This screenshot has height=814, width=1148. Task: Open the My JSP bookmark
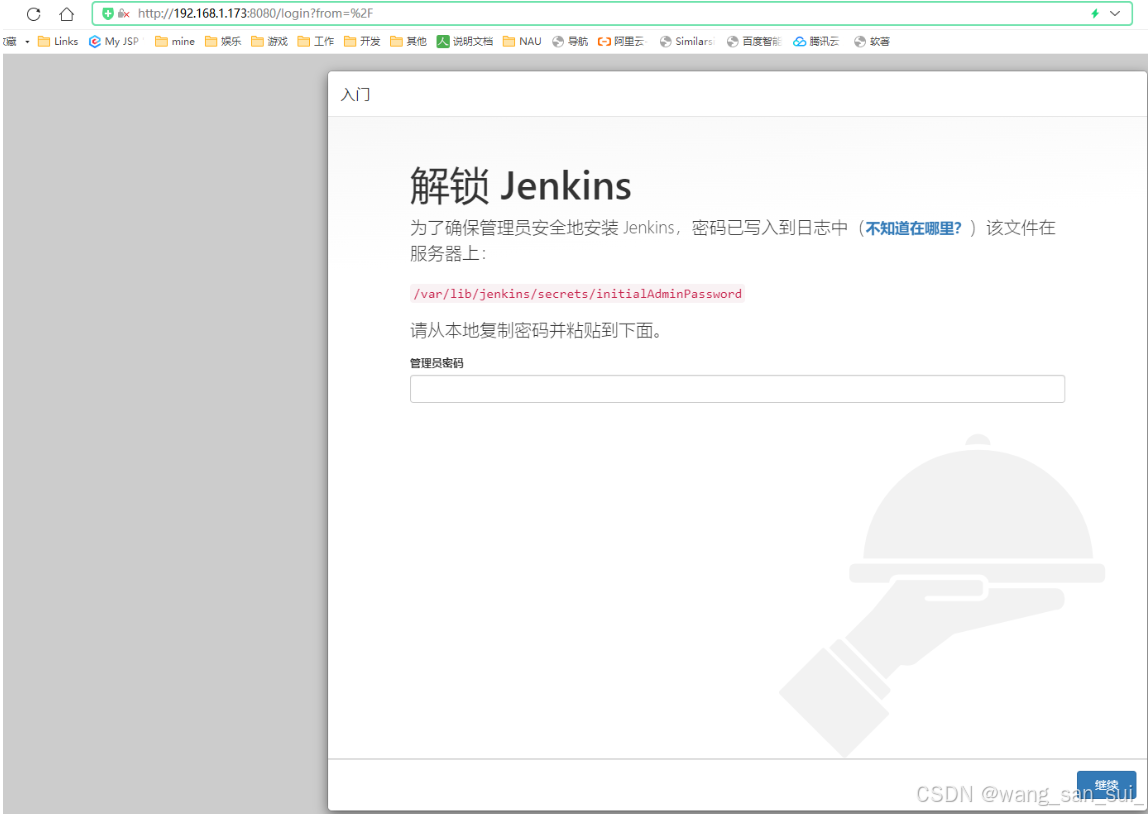114,42
